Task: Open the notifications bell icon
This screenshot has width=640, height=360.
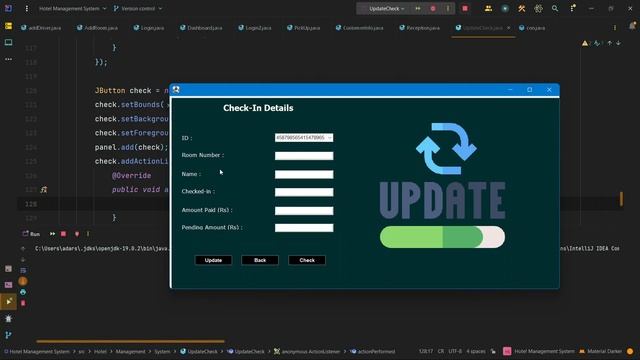Action: (632, 26)
